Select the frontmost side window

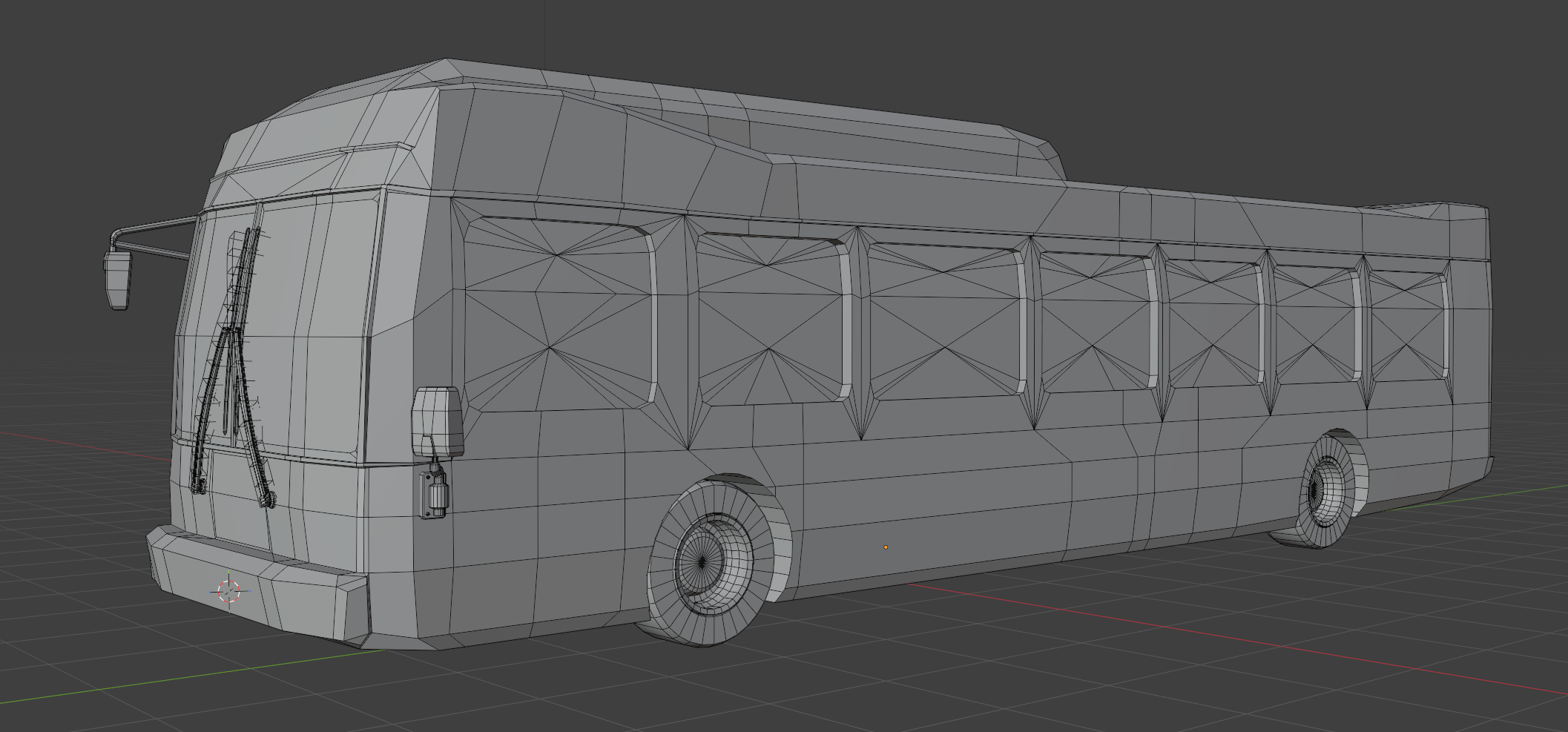[560, 313]
